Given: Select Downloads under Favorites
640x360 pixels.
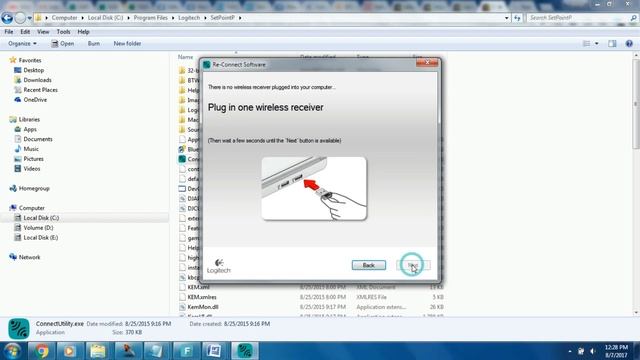Looking at the screenshot, I should point(37,80).
